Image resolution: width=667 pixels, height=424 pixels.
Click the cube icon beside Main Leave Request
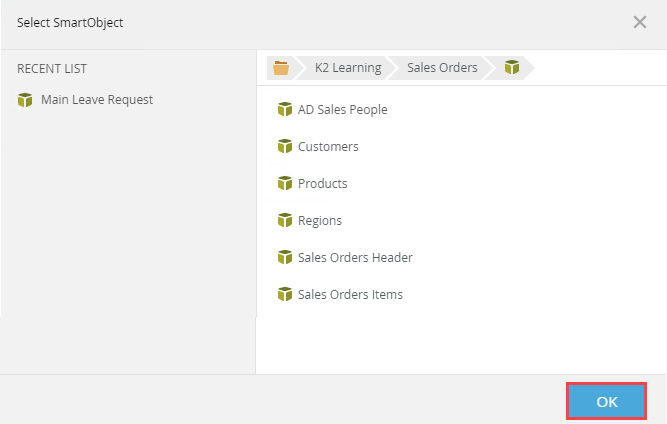(25, 100)
